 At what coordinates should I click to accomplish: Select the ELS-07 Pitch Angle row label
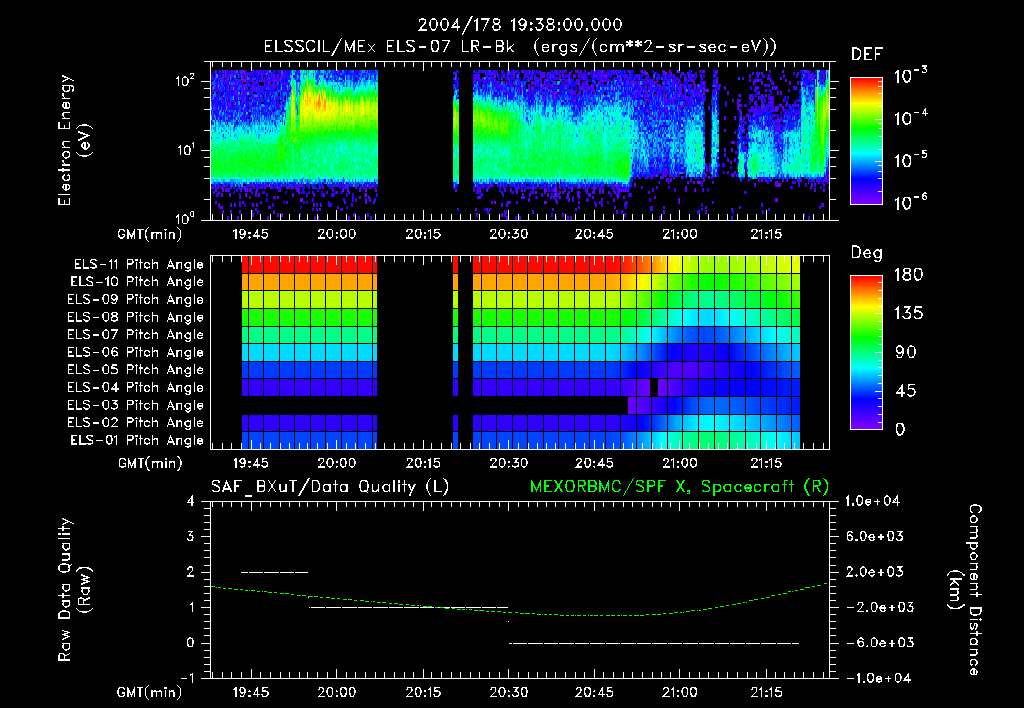tap(136, 334)
